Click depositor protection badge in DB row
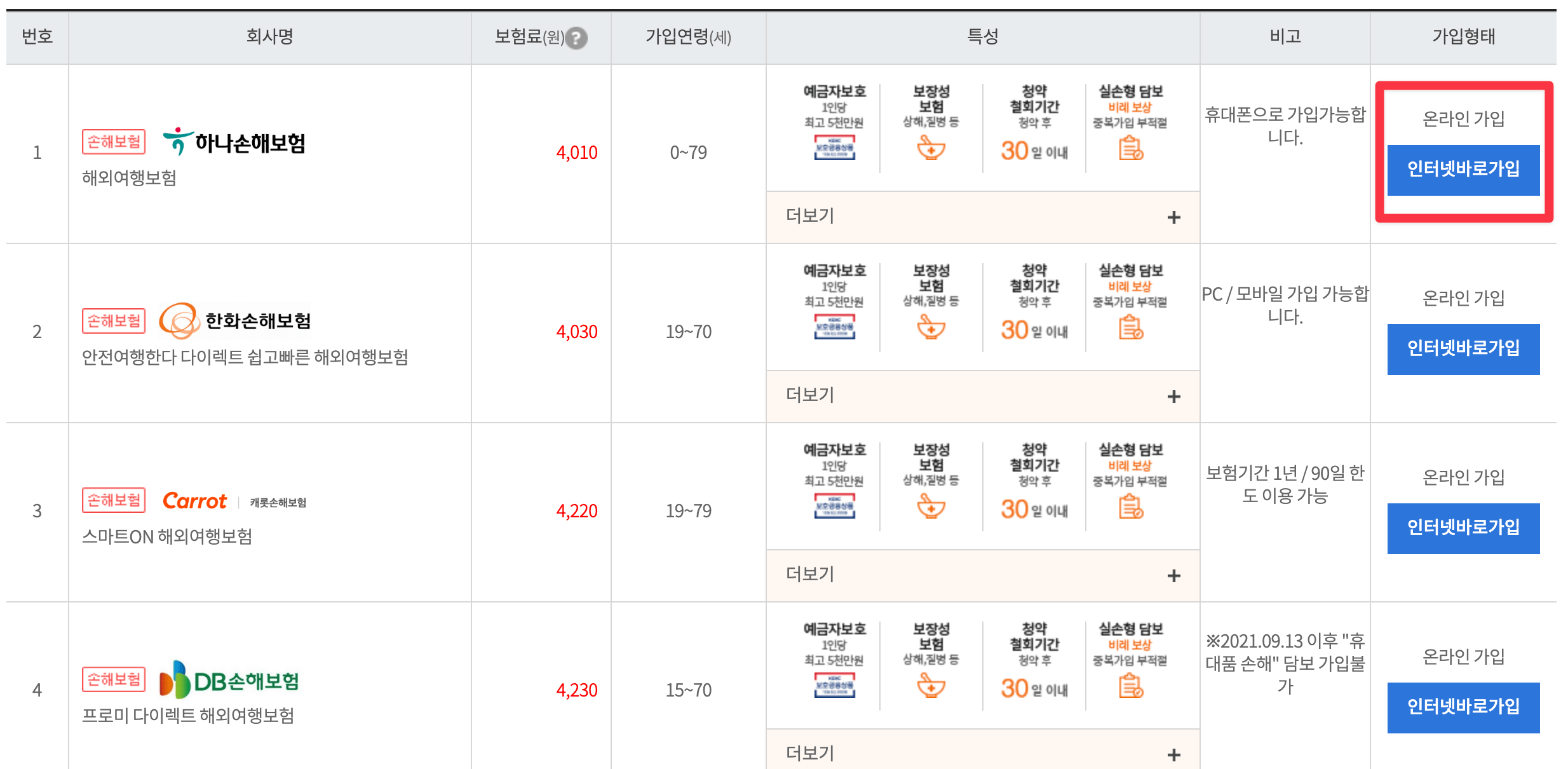Viewport: 1568px width, 769px height. coord(835,685)
